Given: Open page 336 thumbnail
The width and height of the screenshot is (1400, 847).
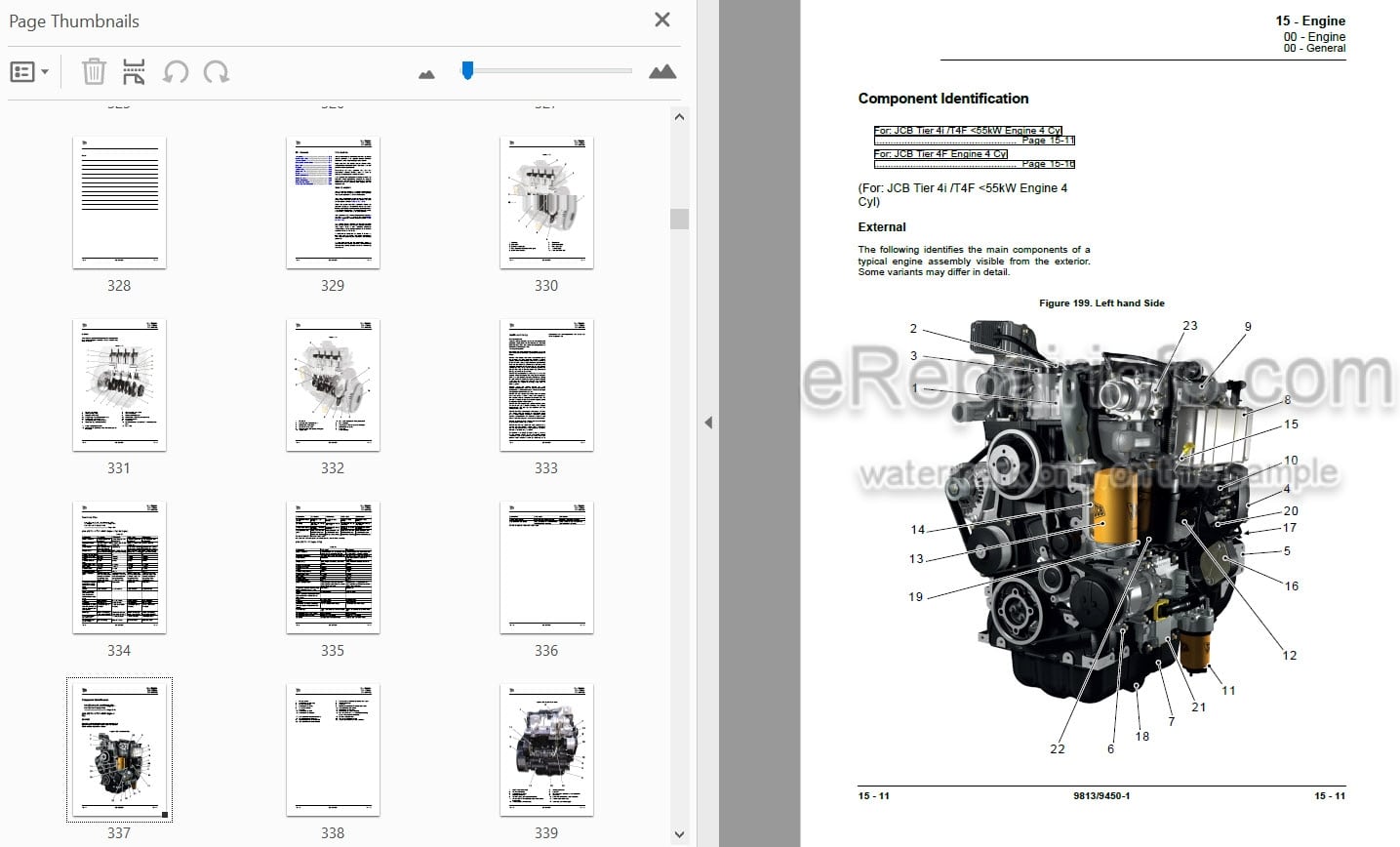Looking at the screenshot, I should coord(546,567).
